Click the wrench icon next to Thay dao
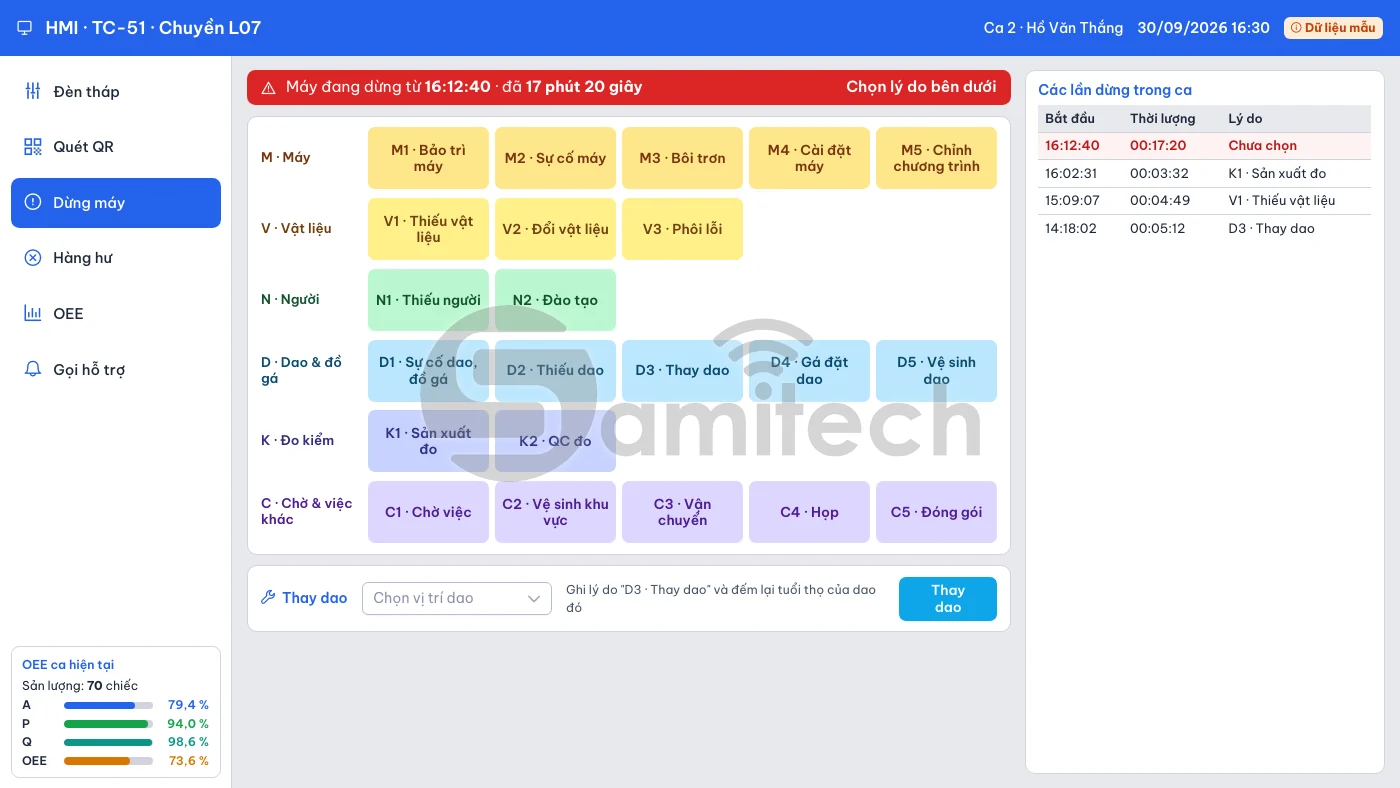1400x788 pixels. (268, 598)
